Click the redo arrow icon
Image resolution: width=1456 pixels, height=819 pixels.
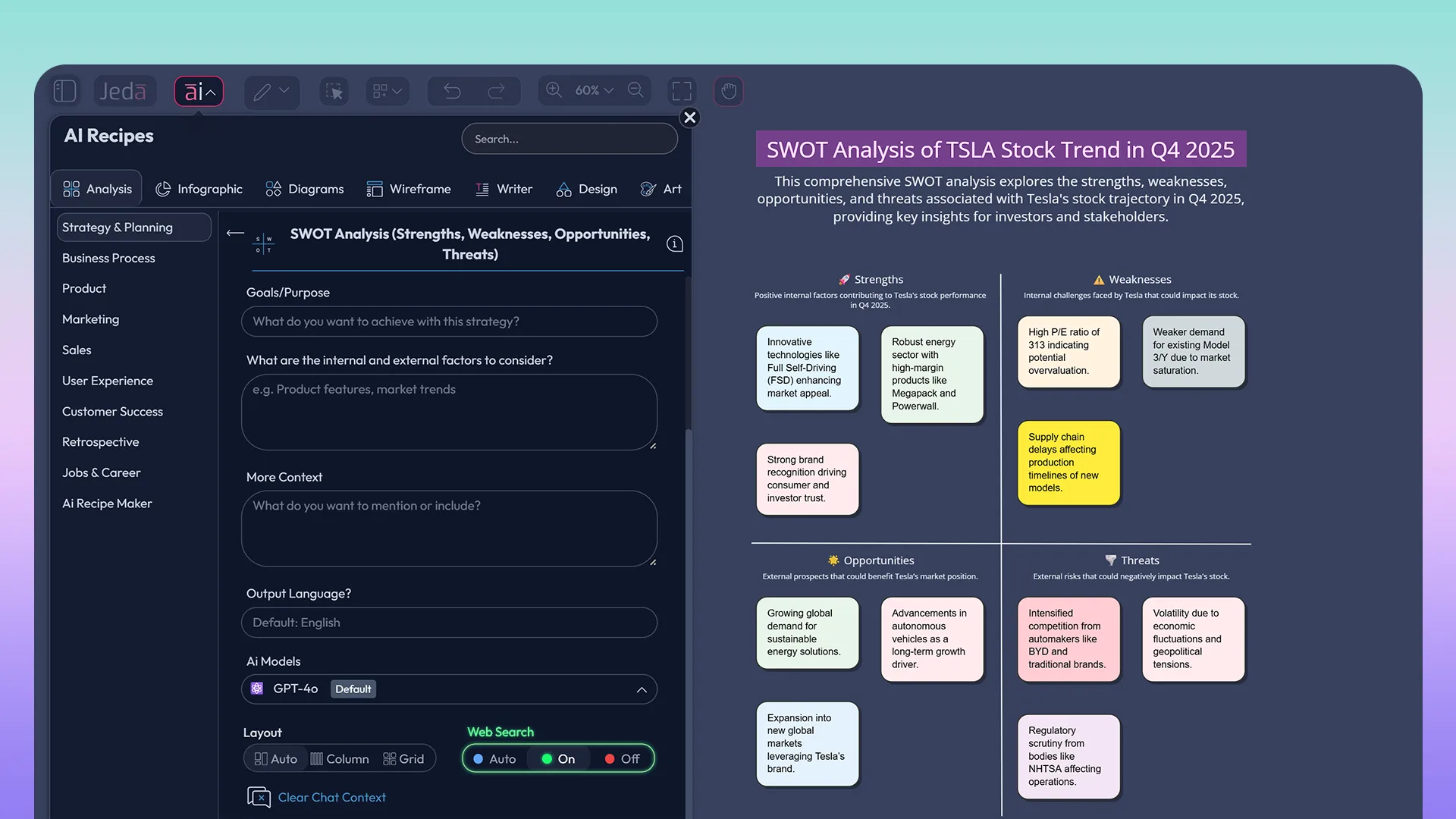[x=498, y=90]
